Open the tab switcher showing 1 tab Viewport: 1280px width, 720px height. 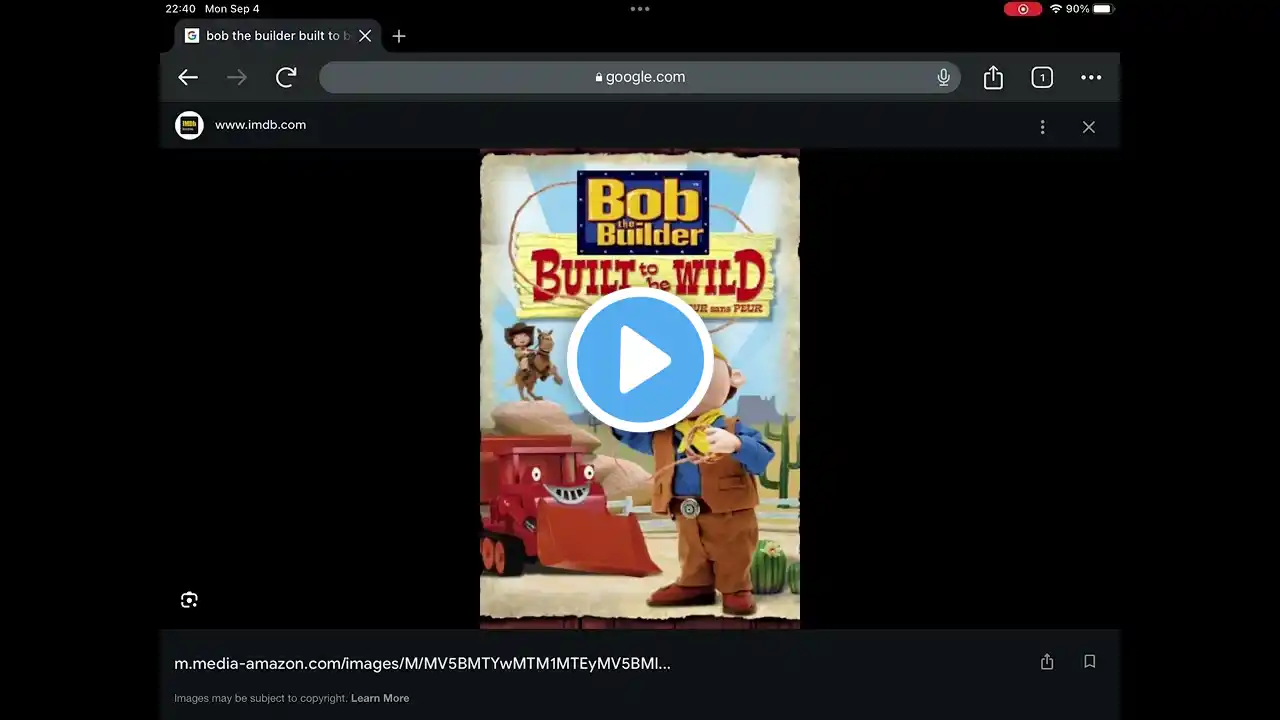tap(1042, 77)
